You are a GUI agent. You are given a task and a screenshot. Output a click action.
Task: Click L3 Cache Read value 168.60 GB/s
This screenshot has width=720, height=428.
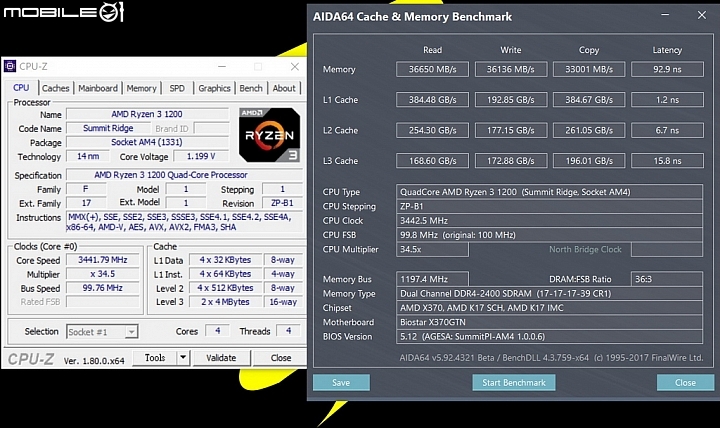pyautogui.click(x=433, y=161)
